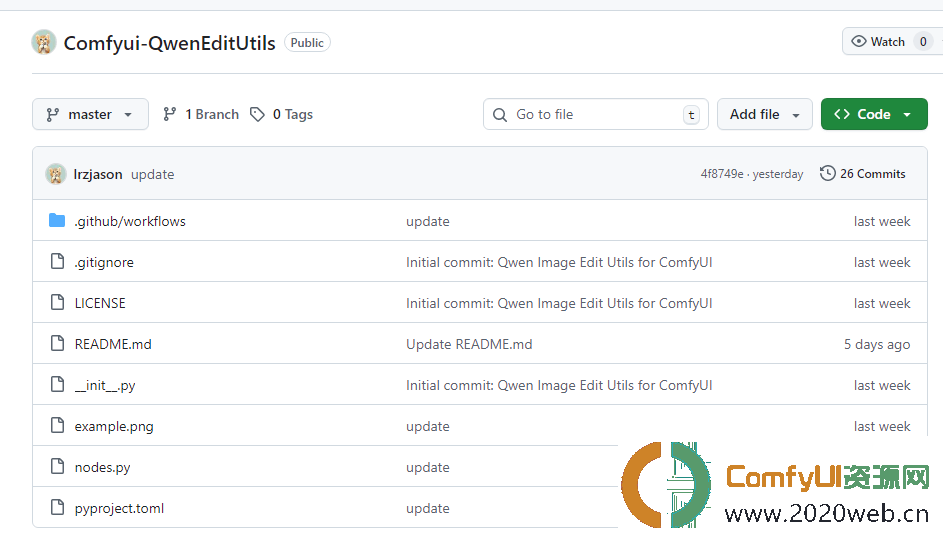This screenshot has width=943, height=539.
Task: Open the repository owner avatar beside Comfyui-QwenEditUtils
Action: click(x=44, y=43)
